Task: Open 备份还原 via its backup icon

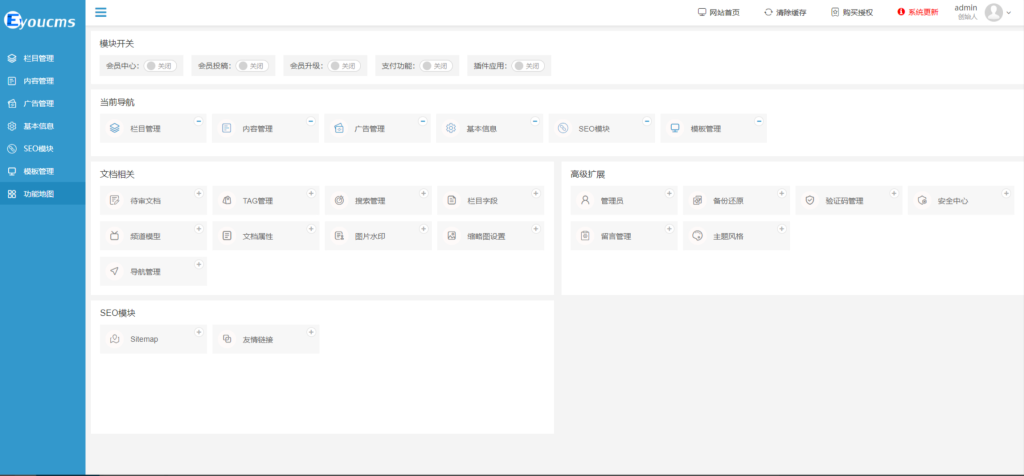Action: coord(698,201)
